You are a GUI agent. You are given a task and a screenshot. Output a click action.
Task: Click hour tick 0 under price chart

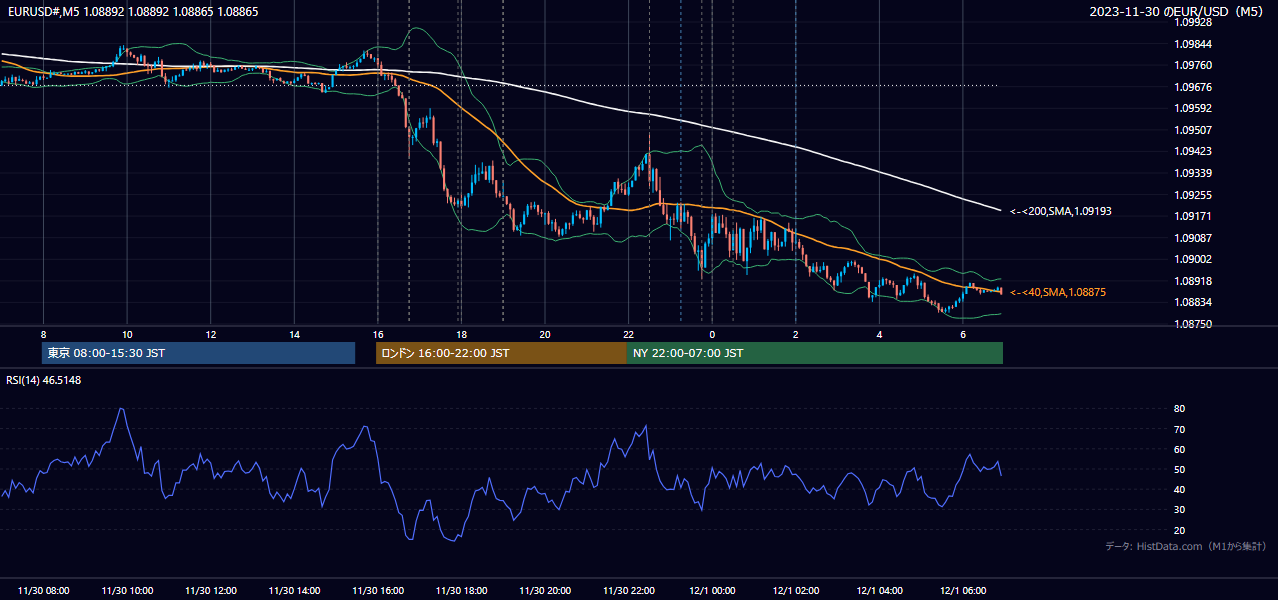pos(712,334)
